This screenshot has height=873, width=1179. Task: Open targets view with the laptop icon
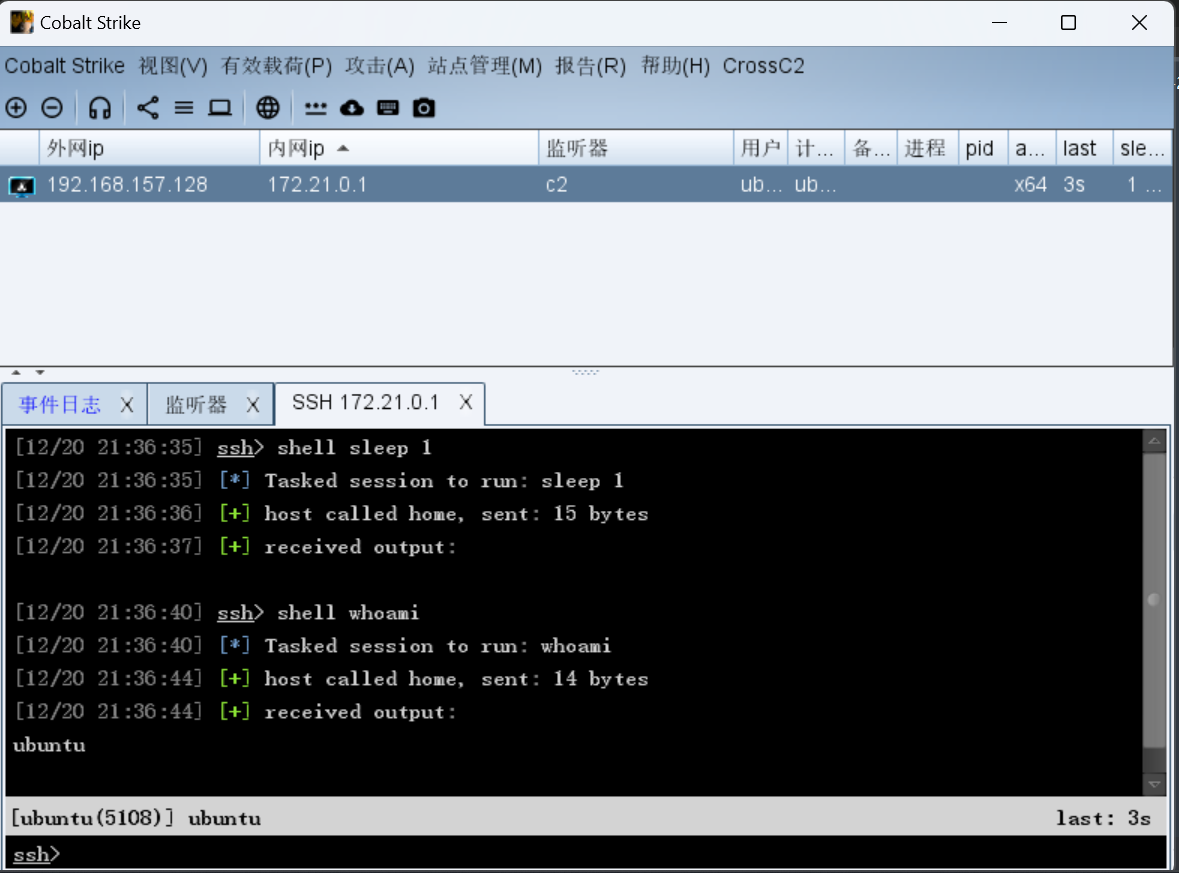(x=220, y=107)
